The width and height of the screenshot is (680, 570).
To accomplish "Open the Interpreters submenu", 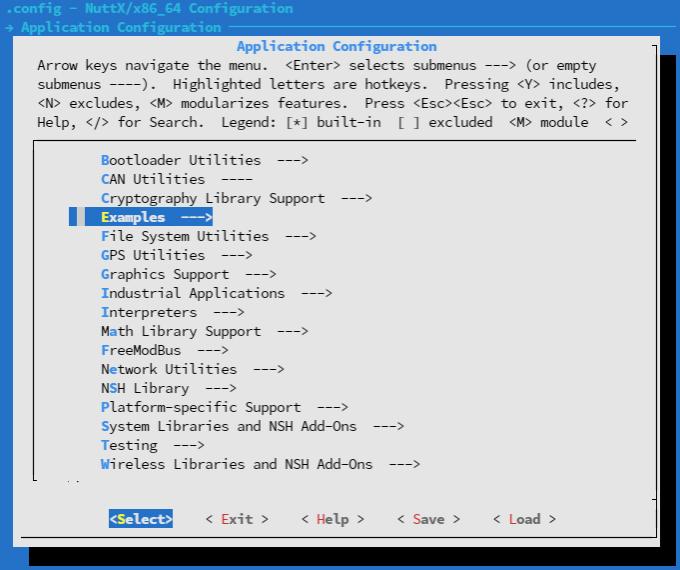I will click(173, 312).
